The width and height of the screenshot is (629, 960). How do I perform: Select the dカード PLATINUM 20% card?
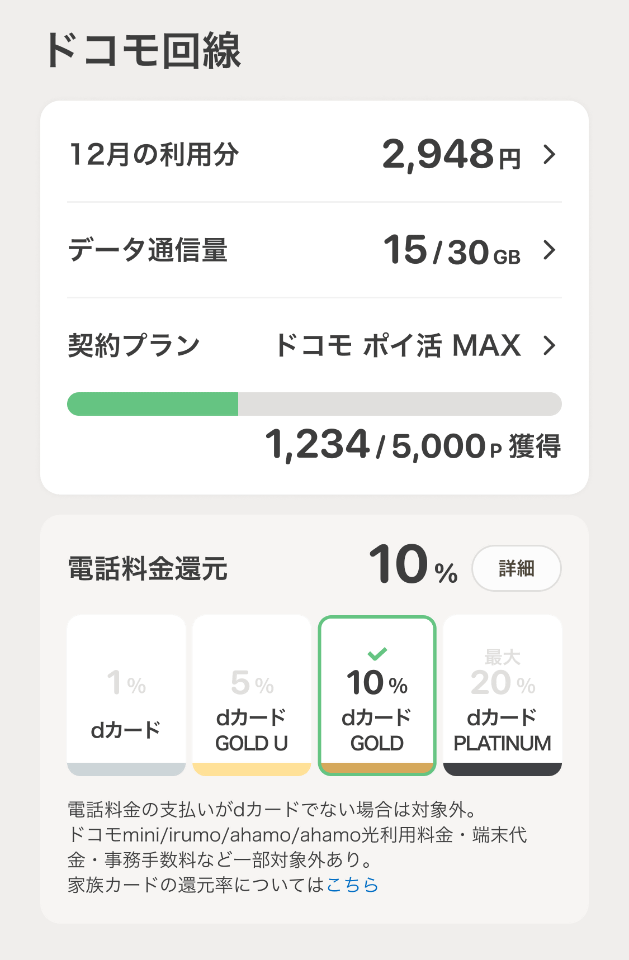(x=502, y=695)
